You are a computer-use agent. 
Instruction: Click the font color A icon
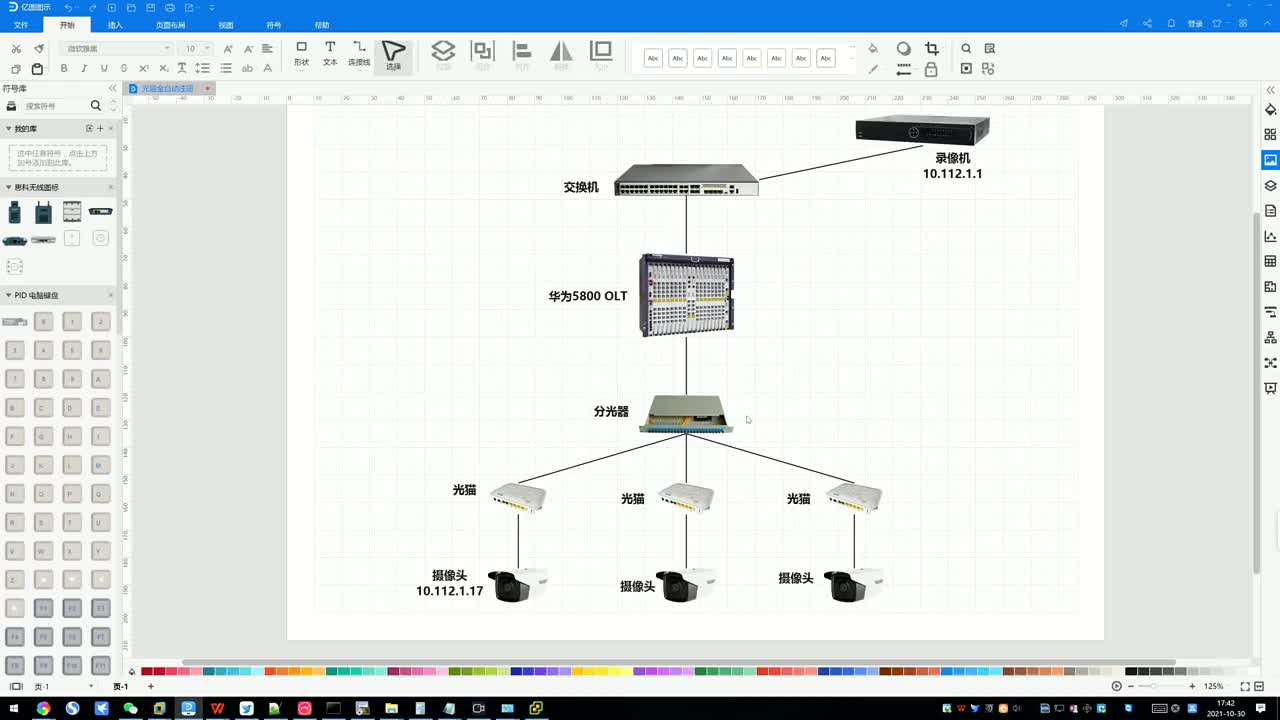click(267, 69)
